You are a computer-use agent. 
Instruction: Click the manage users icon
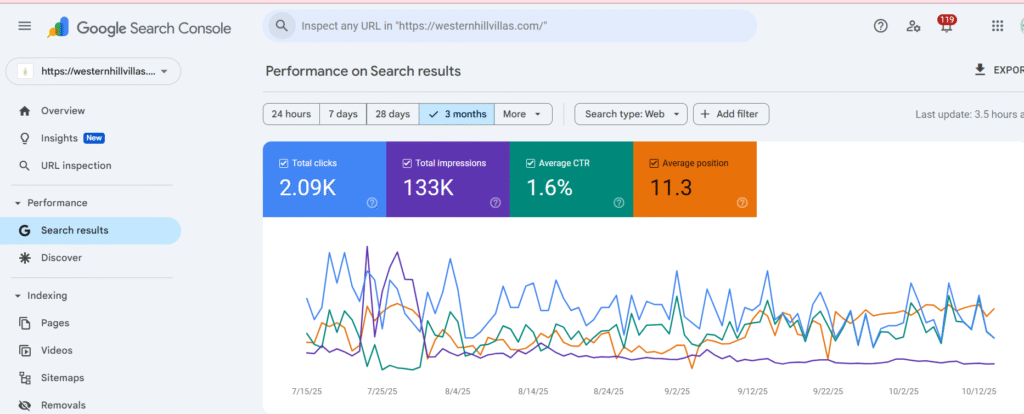click(x=913, y=26)
